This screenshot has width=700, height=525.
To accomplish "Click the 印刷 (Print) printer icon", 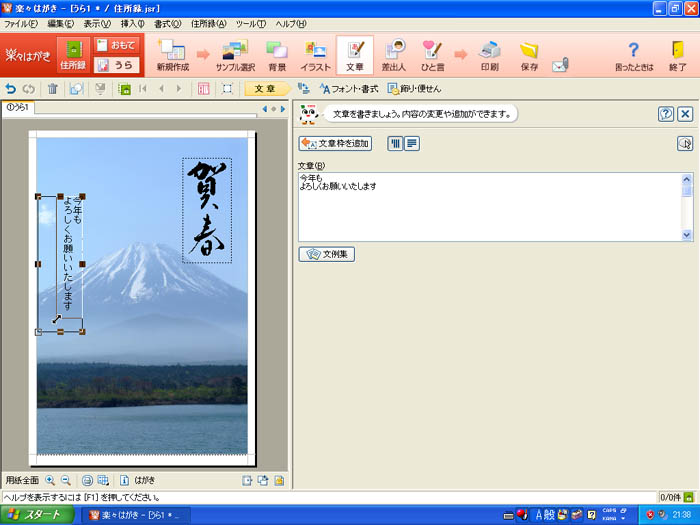I will click(x=489, y=54).
